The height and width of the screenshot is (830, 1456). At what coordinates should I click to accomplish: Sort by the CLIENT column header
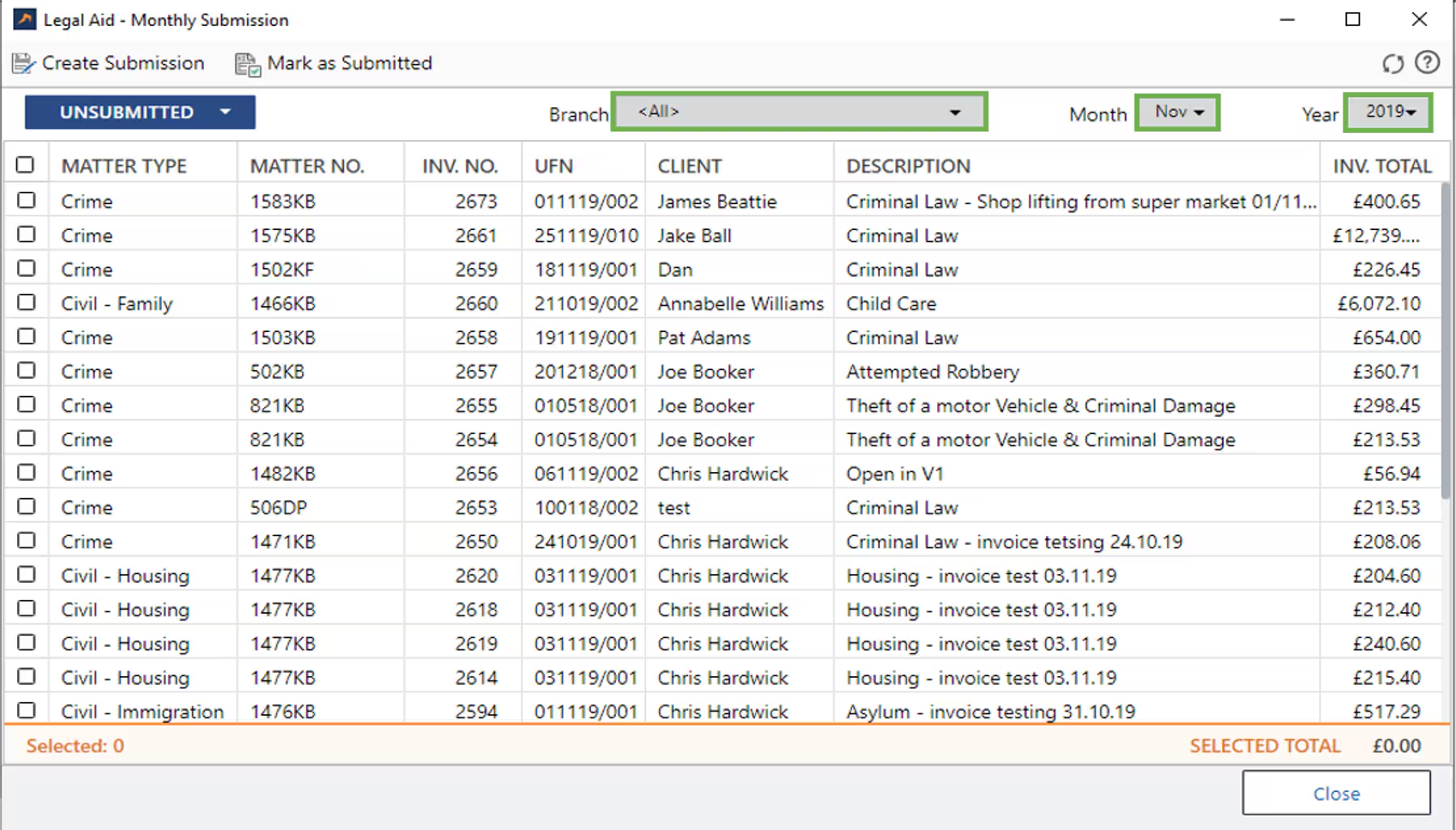pos(690,166)
